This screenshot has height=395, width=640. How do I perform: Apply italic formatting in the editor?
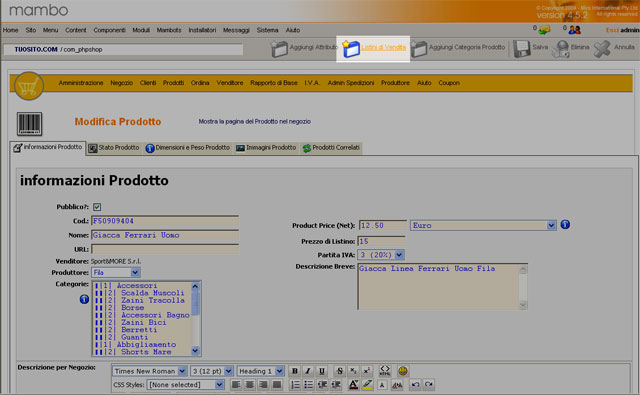[x=308, y=371]
